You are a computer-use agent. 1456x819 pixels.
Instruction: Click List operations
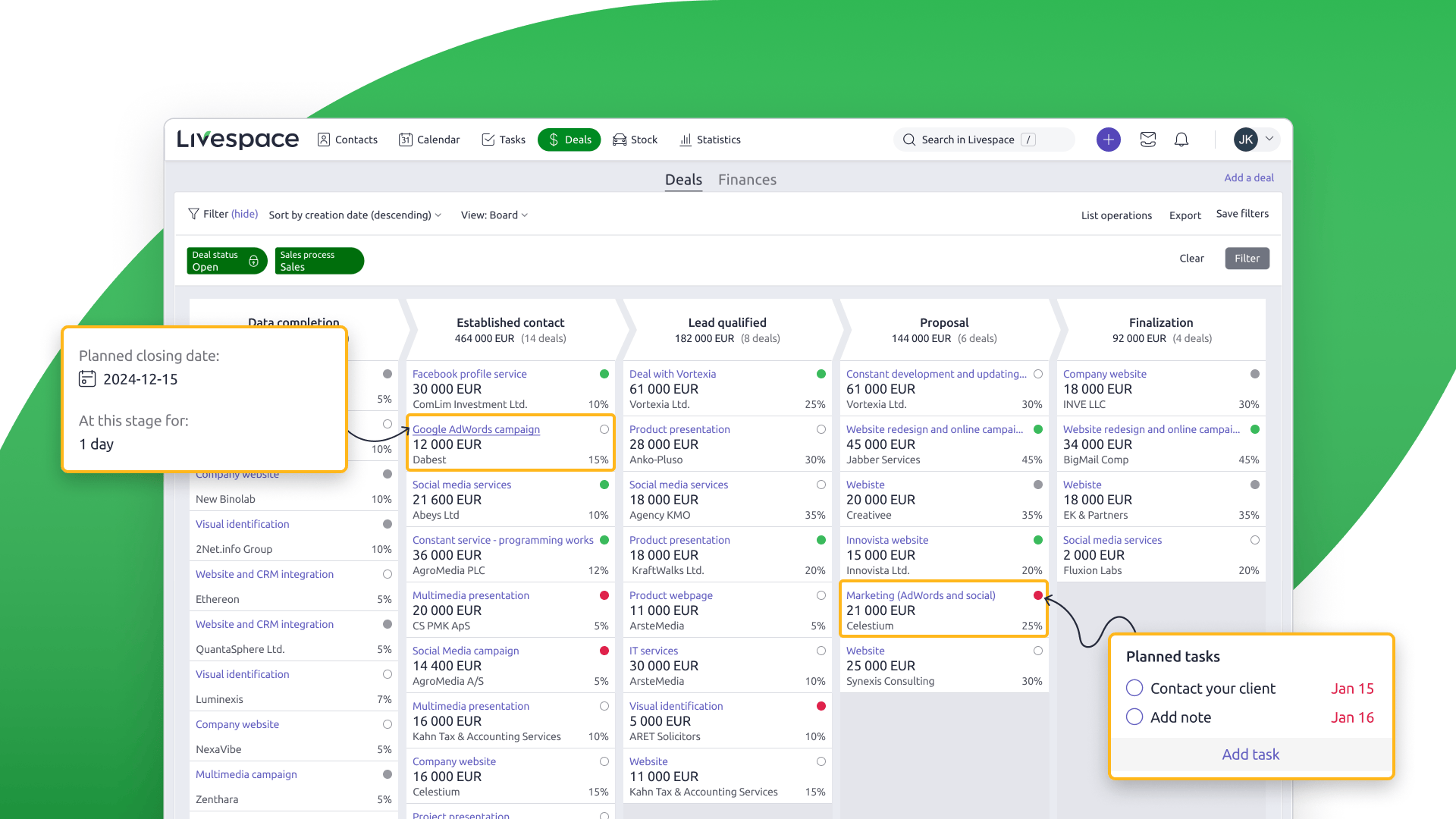pos(1116,215)
